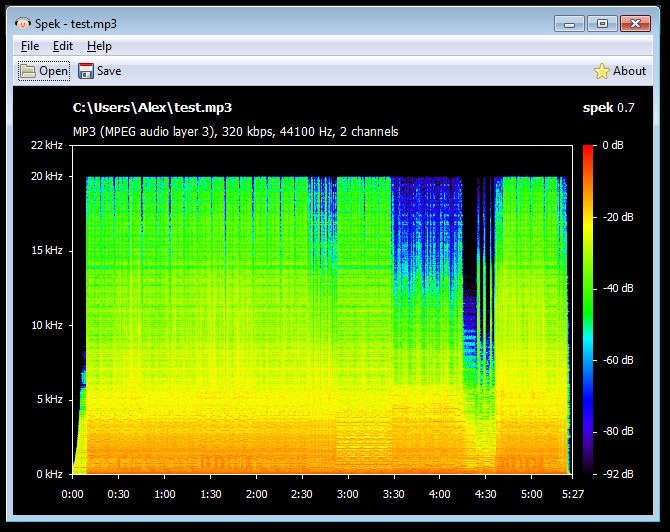The image size is (670, 532).
Task: Click the -92 dB scale label
Action: click(619, 474)
